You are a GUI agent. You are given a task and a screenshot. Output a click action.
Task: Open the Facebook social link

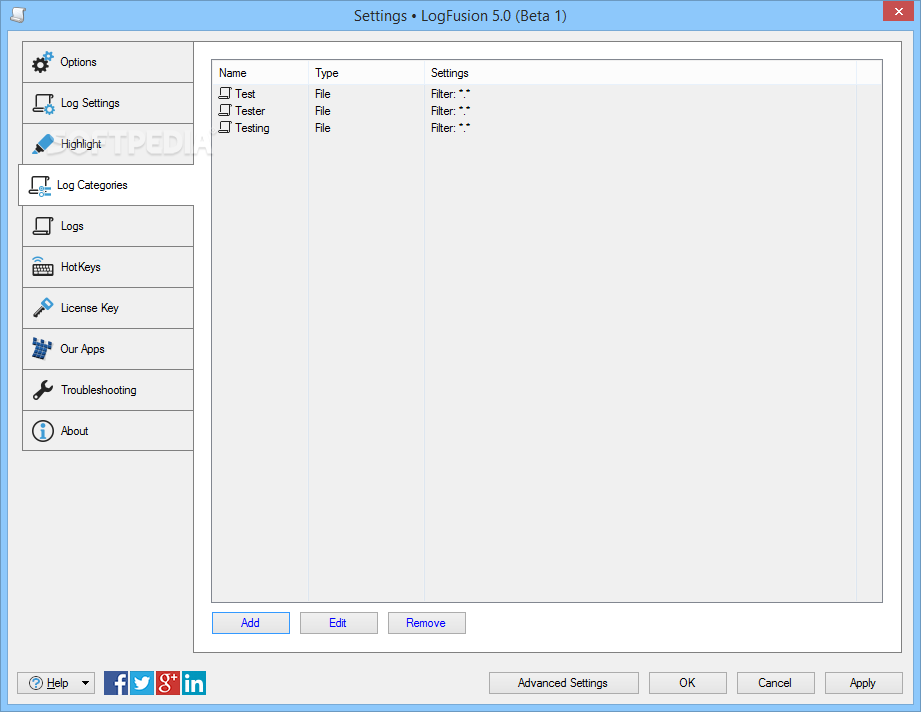click(x=116, y=683)
